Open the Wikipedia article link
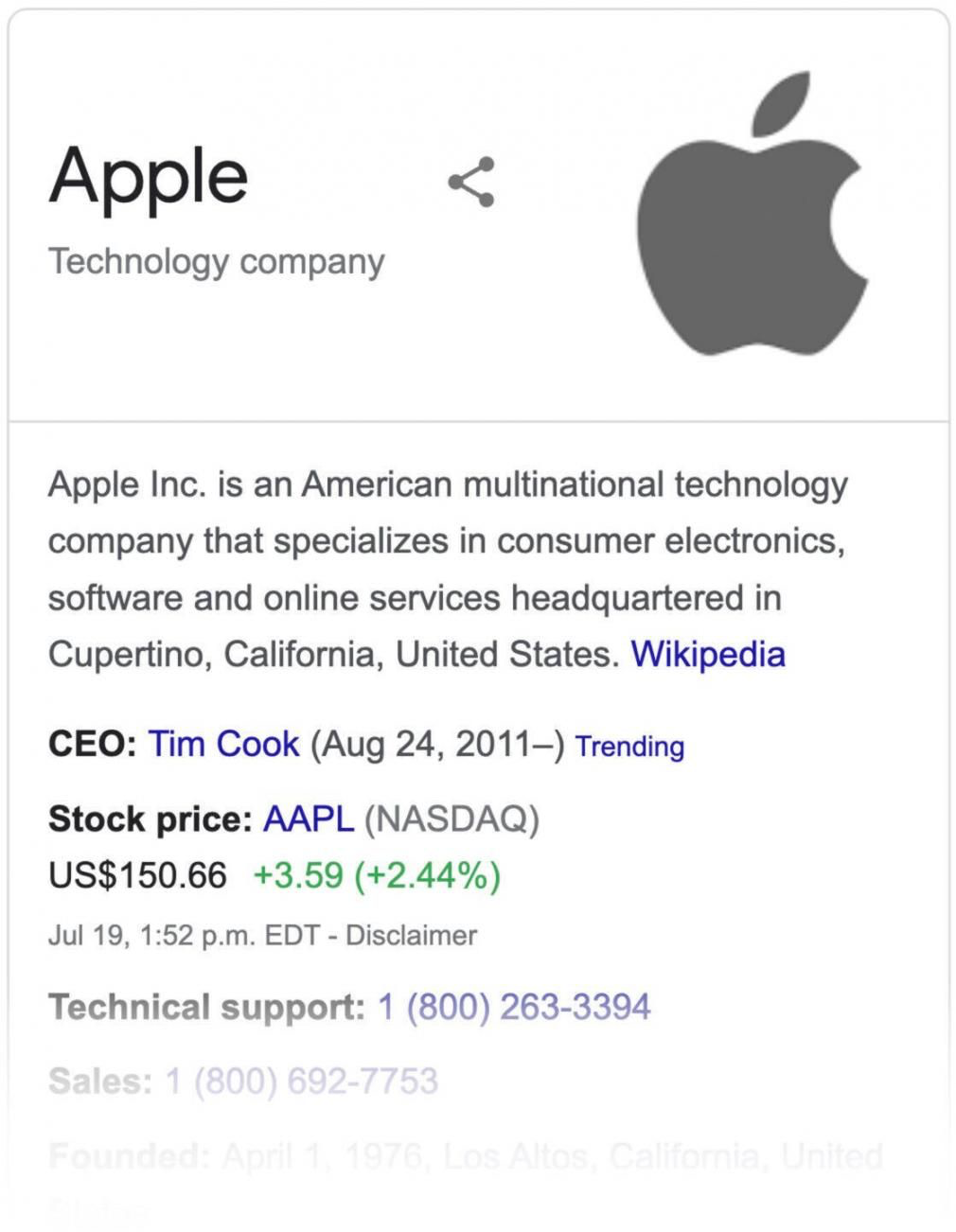The width and height of the screenshot is (956, 1232). click(x=707, y=653)
